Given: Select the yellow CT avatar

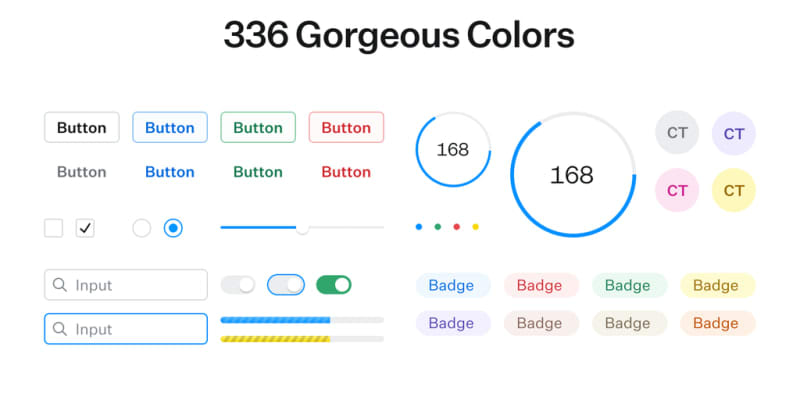Looking at the screenshot, I should 734,190.
